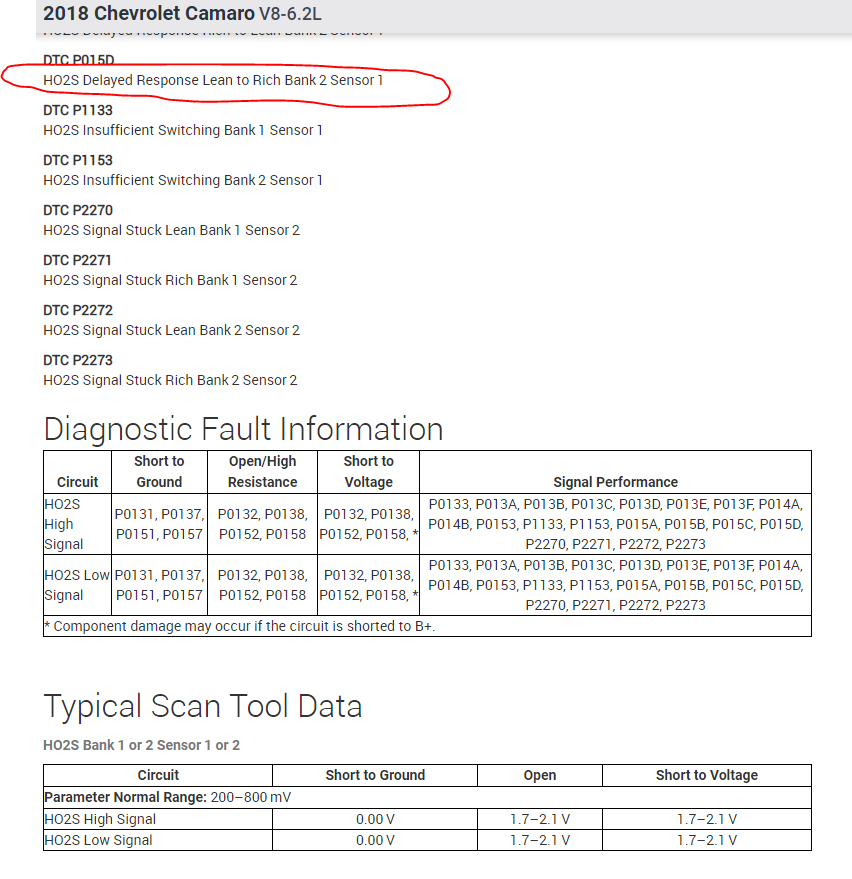Click 'HO2S Signal Stuck Lean Bank 2 Sensor 2'
This screenshot has height=879, width=852.
coord(172,330)
